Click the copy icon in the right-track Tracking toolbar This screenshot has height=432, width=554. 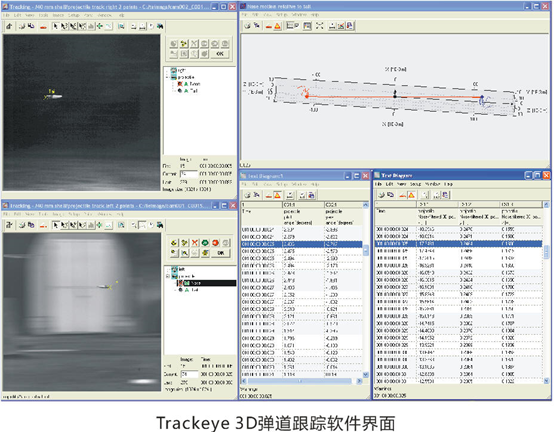click(x=31, y=26)
